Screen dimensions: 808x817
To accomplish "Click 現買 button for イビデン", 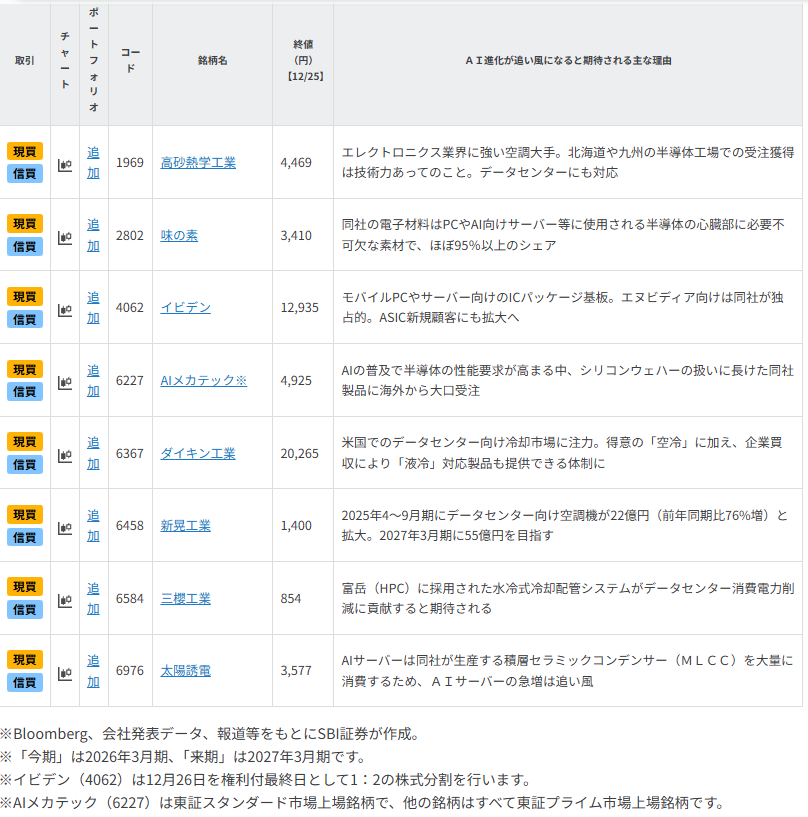I will (x=25, y=296).
